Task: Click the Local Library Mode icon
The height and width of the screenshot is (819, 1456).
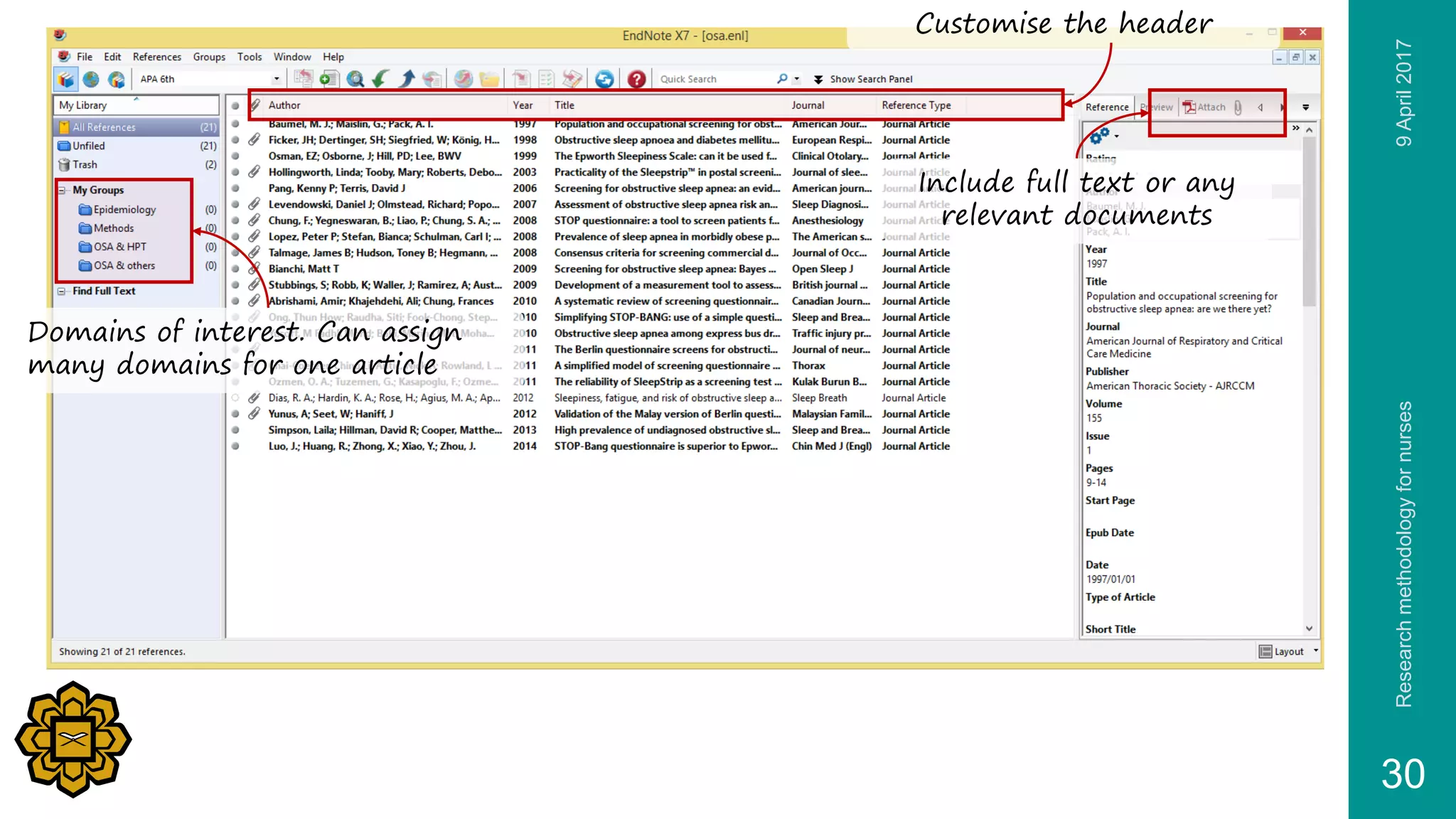Action: pos(66,79)
